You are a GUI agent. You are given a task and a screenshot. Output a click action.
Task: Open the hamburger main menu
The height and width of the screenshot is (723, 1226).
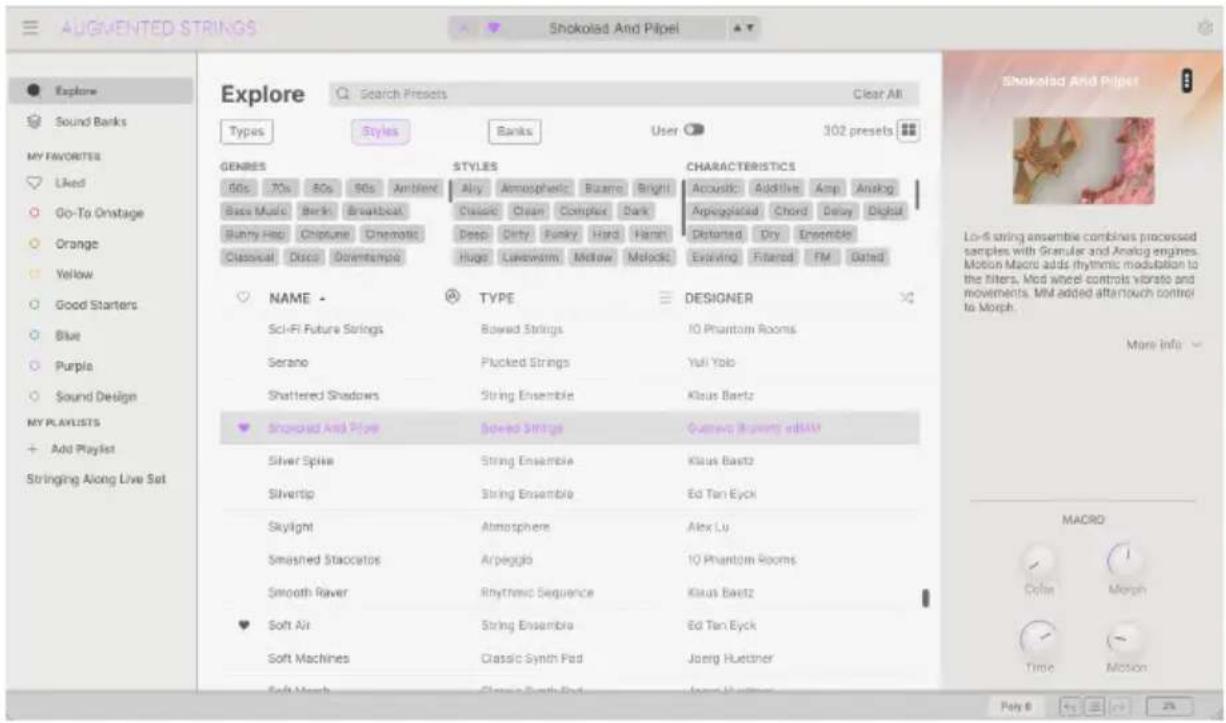(30, 29)
